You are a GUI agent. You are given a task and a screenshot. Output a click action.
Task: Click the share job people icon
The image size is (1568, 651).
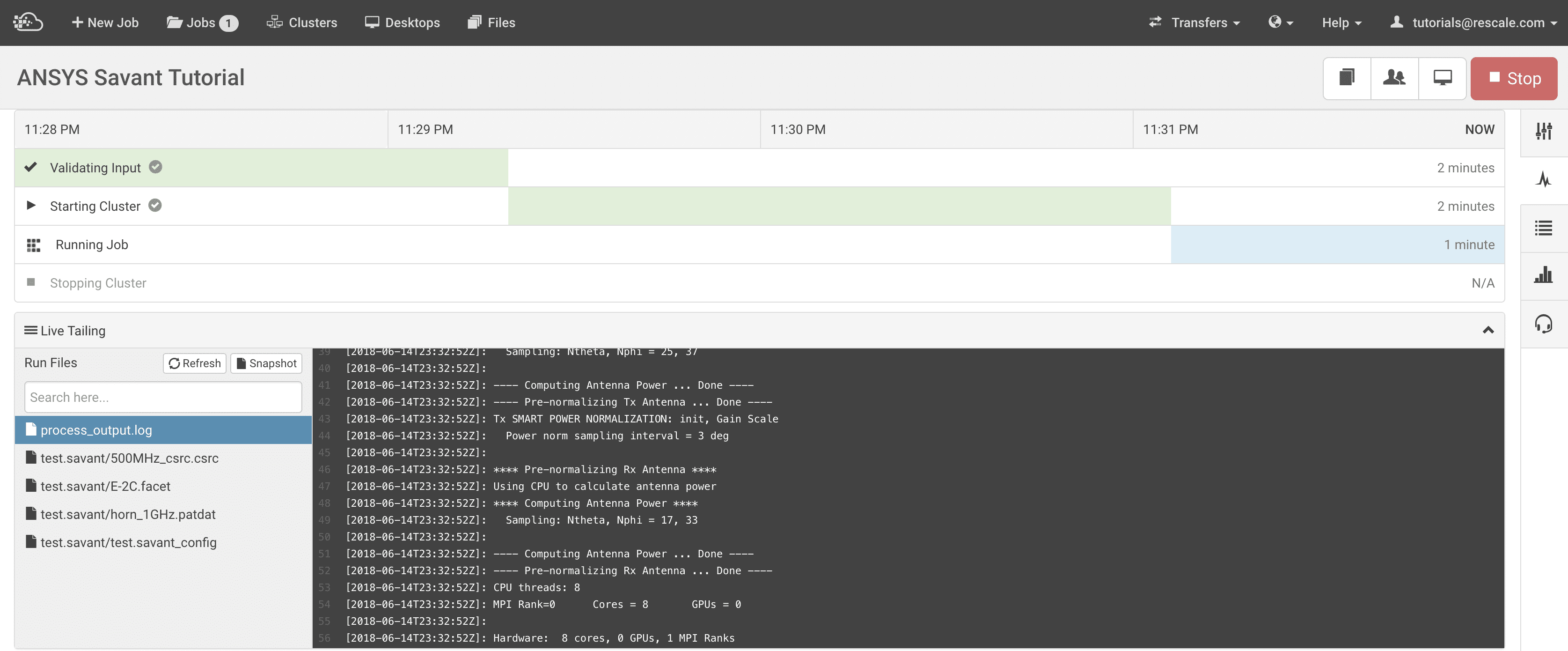pos(1394,78)
